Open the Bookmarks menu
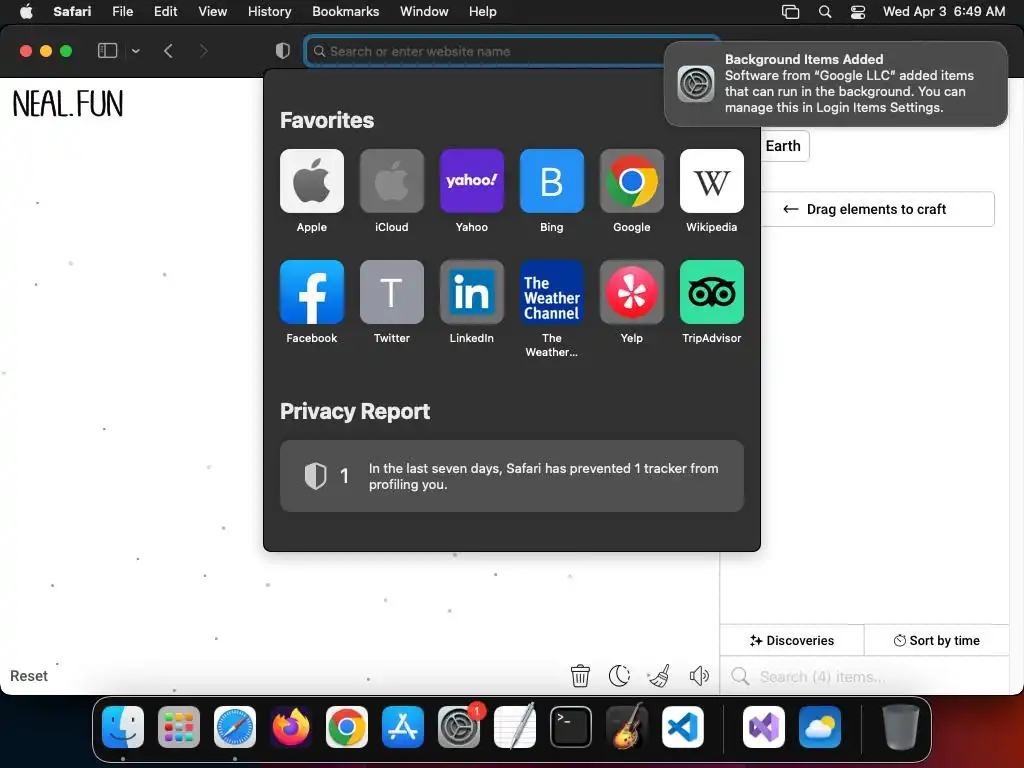Viewport: 1024px width, 768px height. pyautogui.click(x=345, y=12)
